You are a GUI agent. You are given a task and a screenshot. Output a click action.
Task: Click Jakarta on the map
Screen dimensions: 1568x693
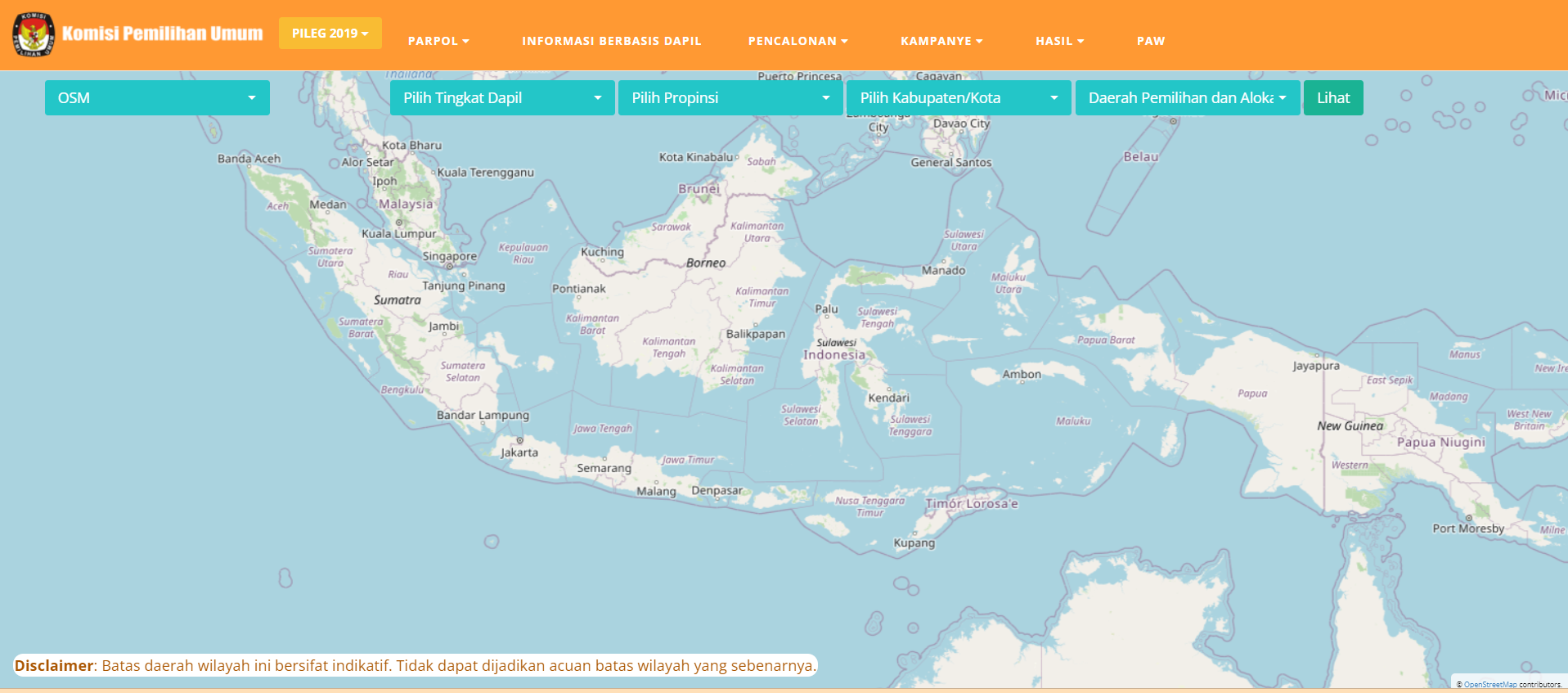coord(519,452)
